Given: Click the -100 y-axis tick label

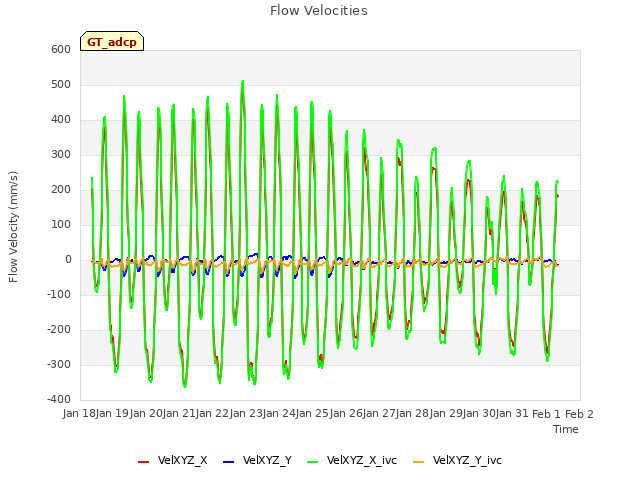Looking at the screenshot, I should coord(59,294).
